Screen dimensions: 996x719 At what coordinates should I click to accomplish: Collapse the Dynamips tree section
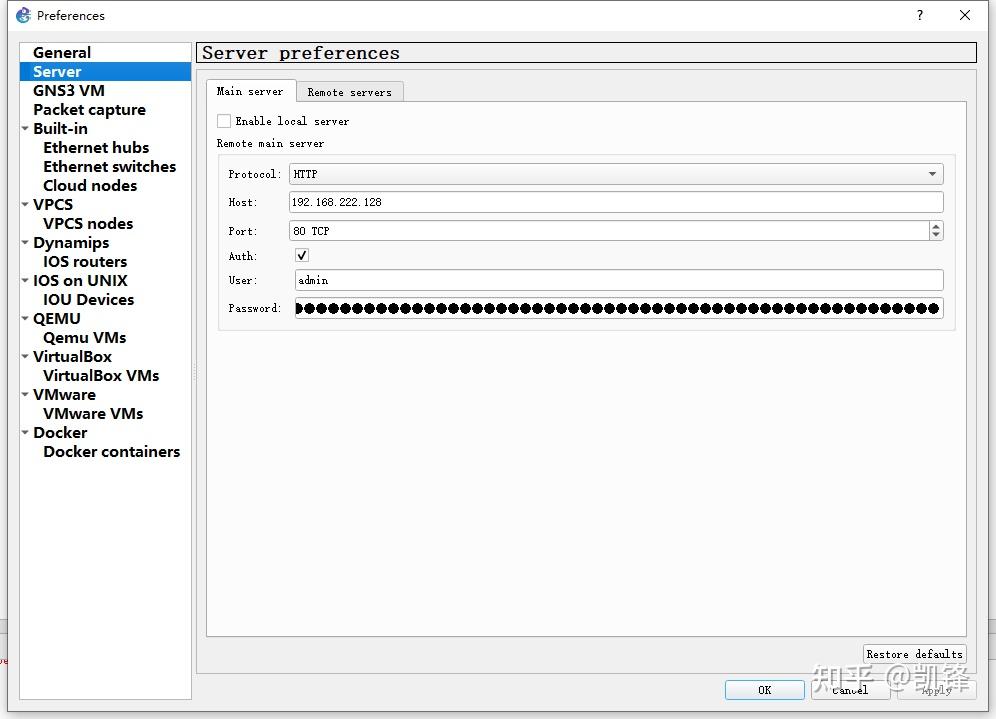[25, 243]
